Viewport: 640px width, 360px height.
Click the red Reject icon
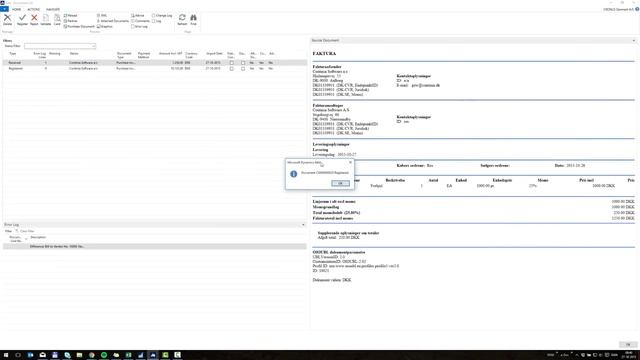(x=34, y=19)
